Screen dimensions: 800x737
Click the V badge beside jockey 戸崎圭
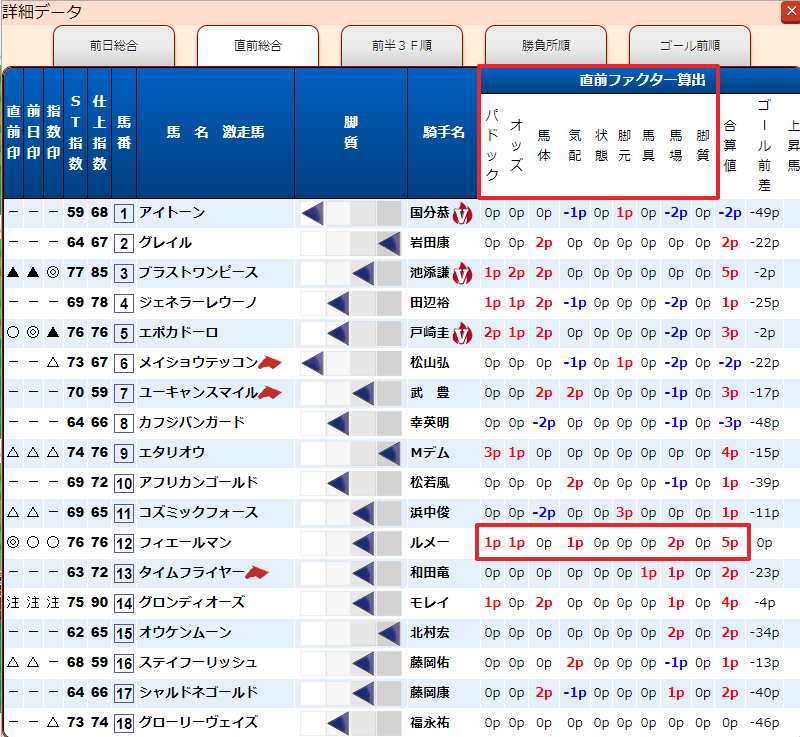(x=463, y=334)
